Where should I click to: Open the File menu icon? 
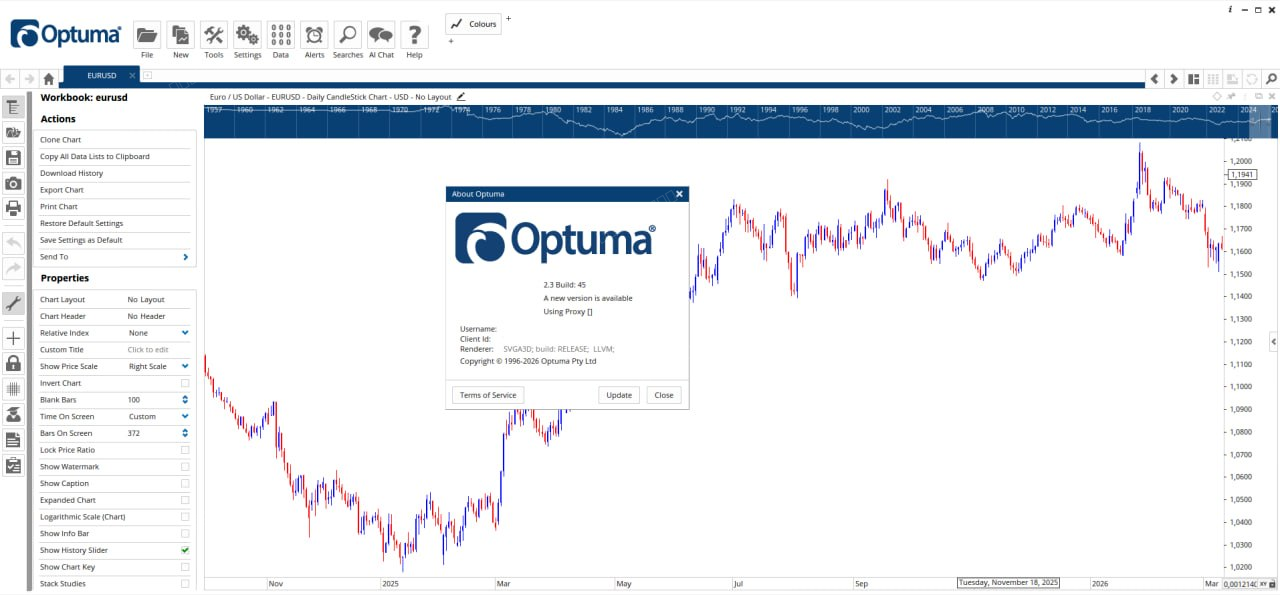(147, 36)
